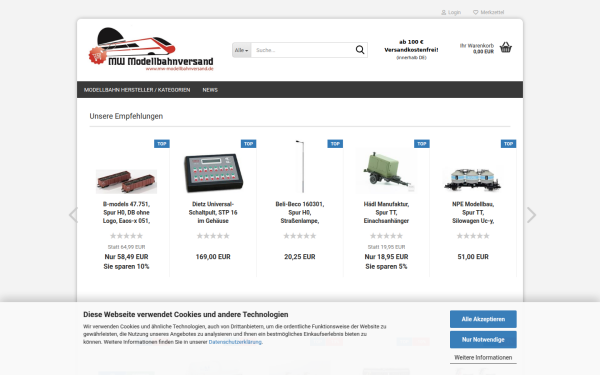Open Dietz control panel thumbnail
Image resolution: width=600 pixels, height=375 pixels.
coord(213,172)
